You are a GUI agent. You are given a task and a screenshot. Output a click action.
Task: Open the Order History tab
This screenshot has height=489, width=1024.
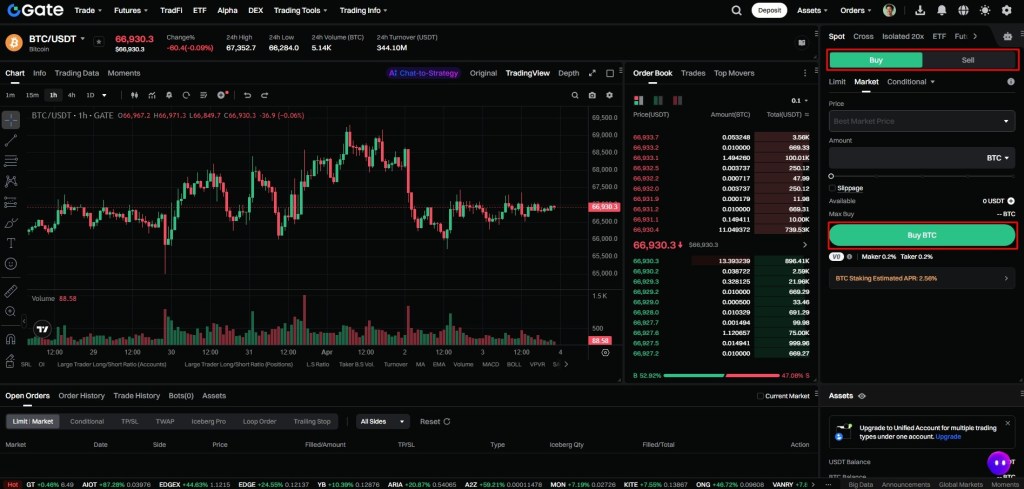(x=82, y=396)
